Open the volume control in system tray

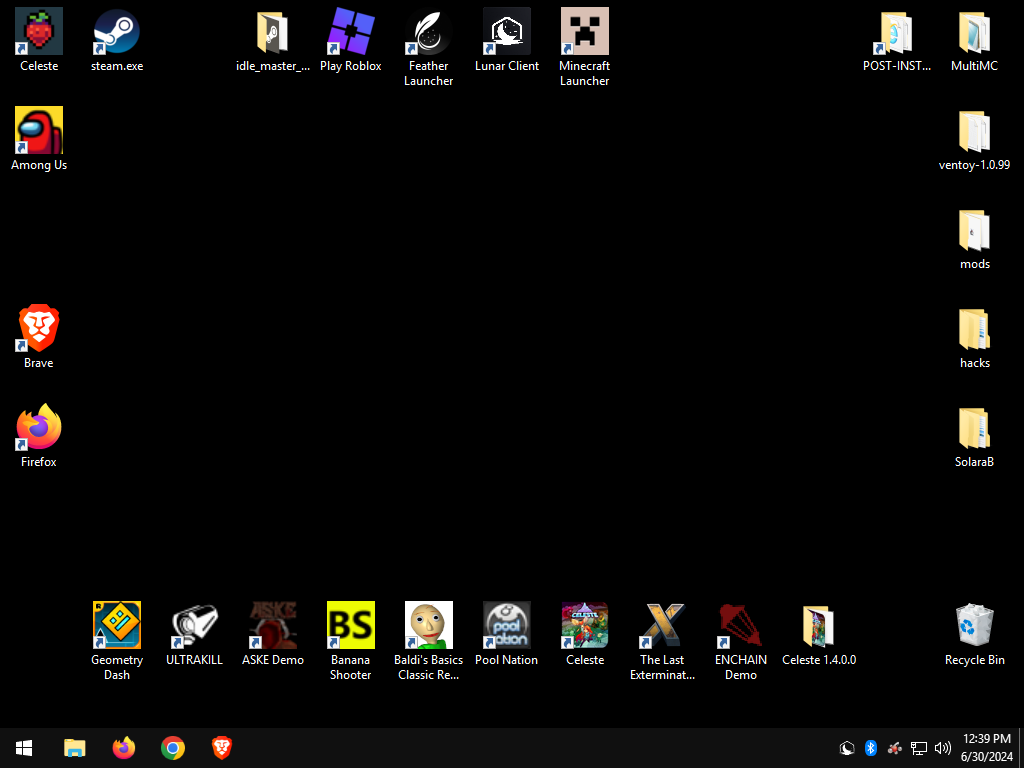(942, 748)
